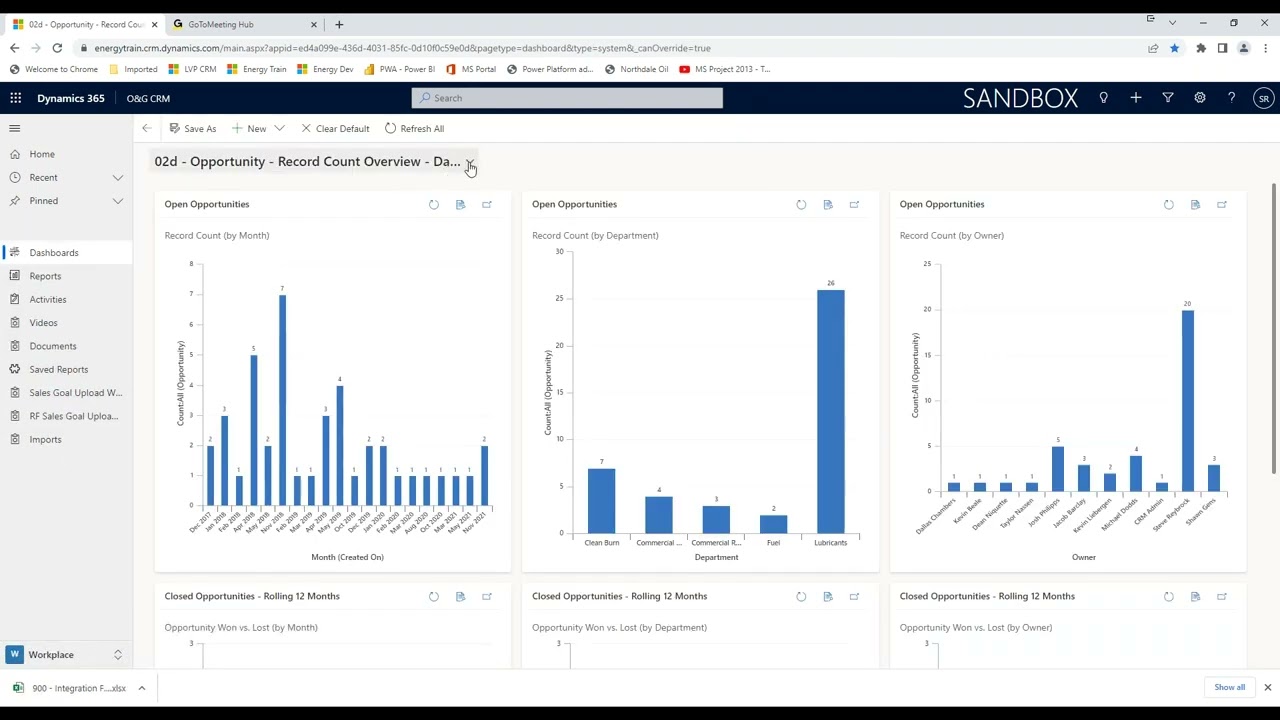Image resolution: width=1280 pixels, height=720 pixels.
Task: Open the Advanced Find filter icon
Action: [x=1168, y=98]
